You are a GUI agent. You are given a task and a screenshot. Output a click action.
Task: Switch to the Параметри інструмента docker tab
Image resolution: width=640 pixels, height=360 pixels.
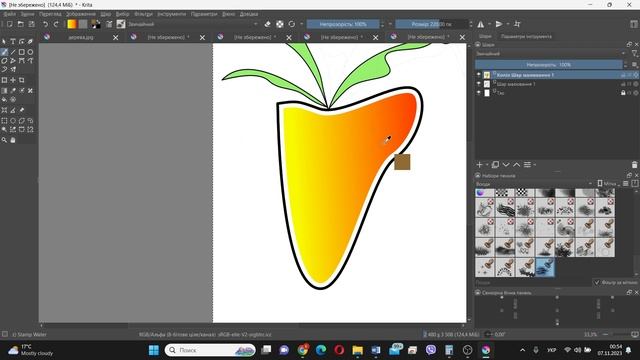click(x=526, y=36)
